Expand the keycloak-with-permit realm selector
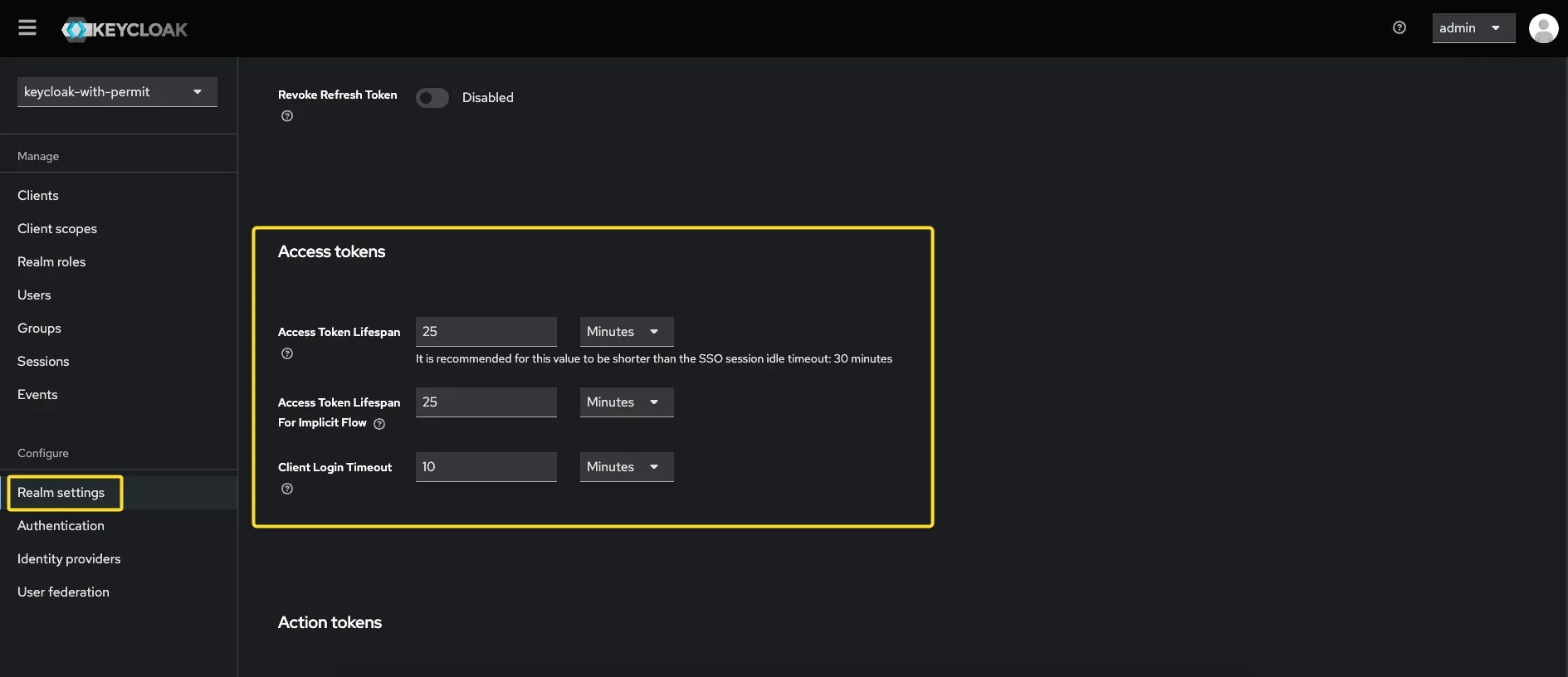Viewport: 1568px width, 677px height. click(x=117, y=92)
